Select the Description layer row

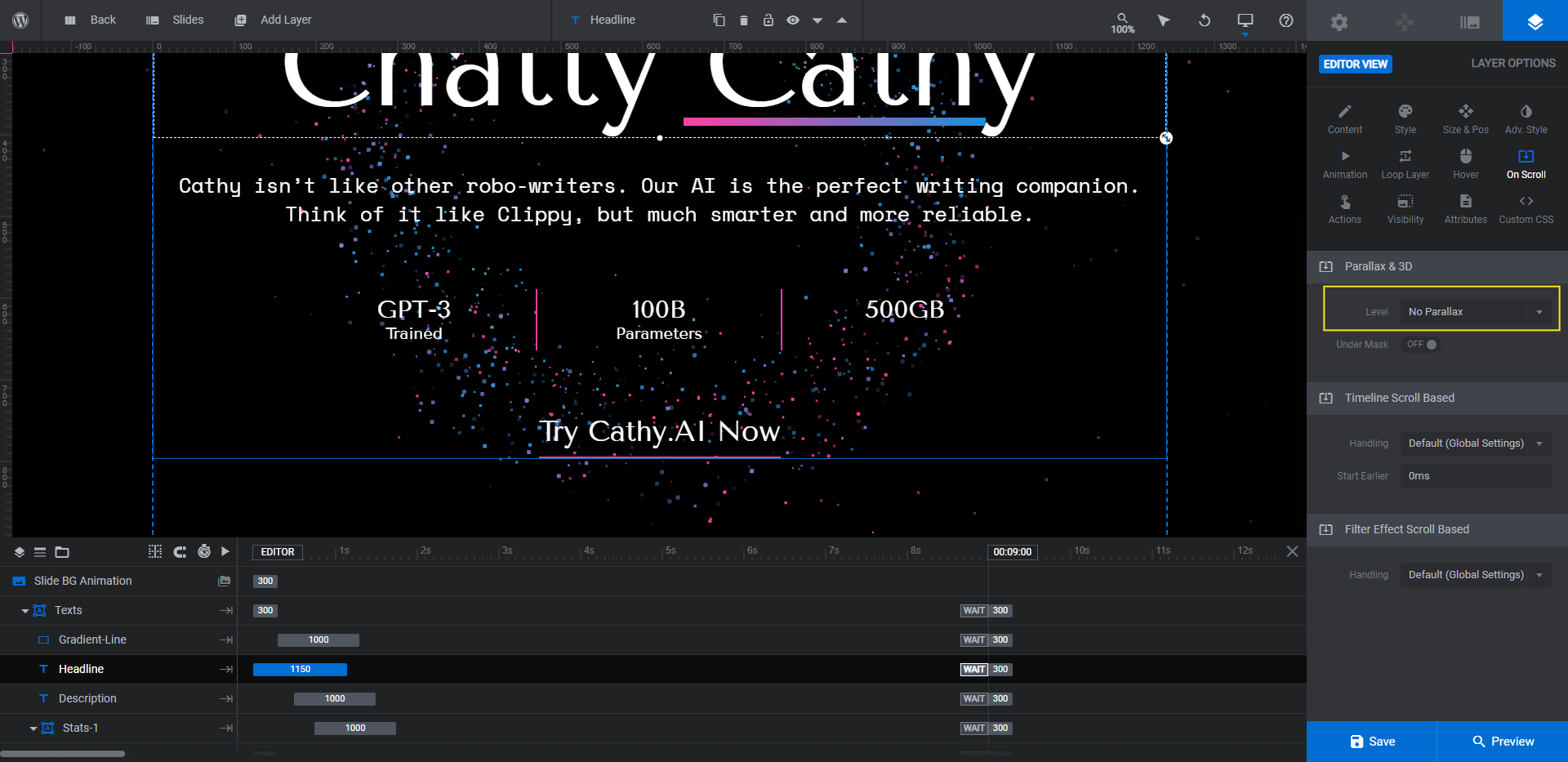point(118,698)
